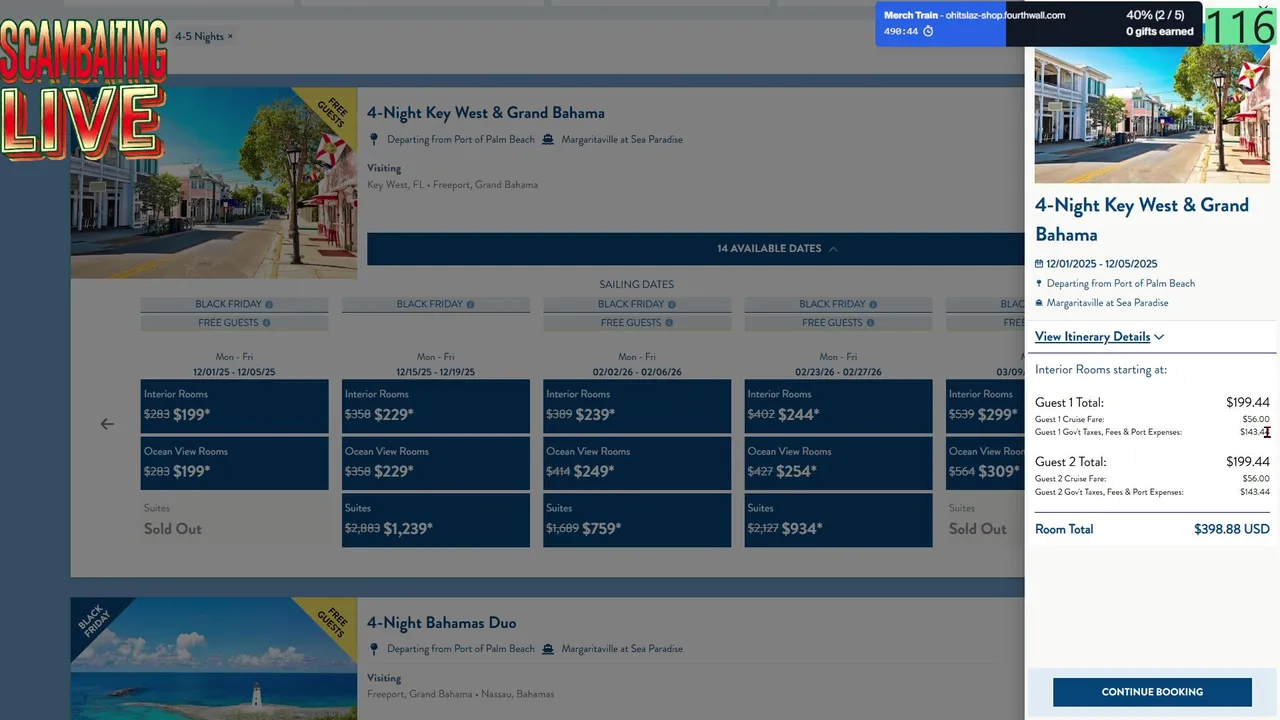Select Ocean View Rooms $199 for 12/01/25

click(x=234, y=463)
